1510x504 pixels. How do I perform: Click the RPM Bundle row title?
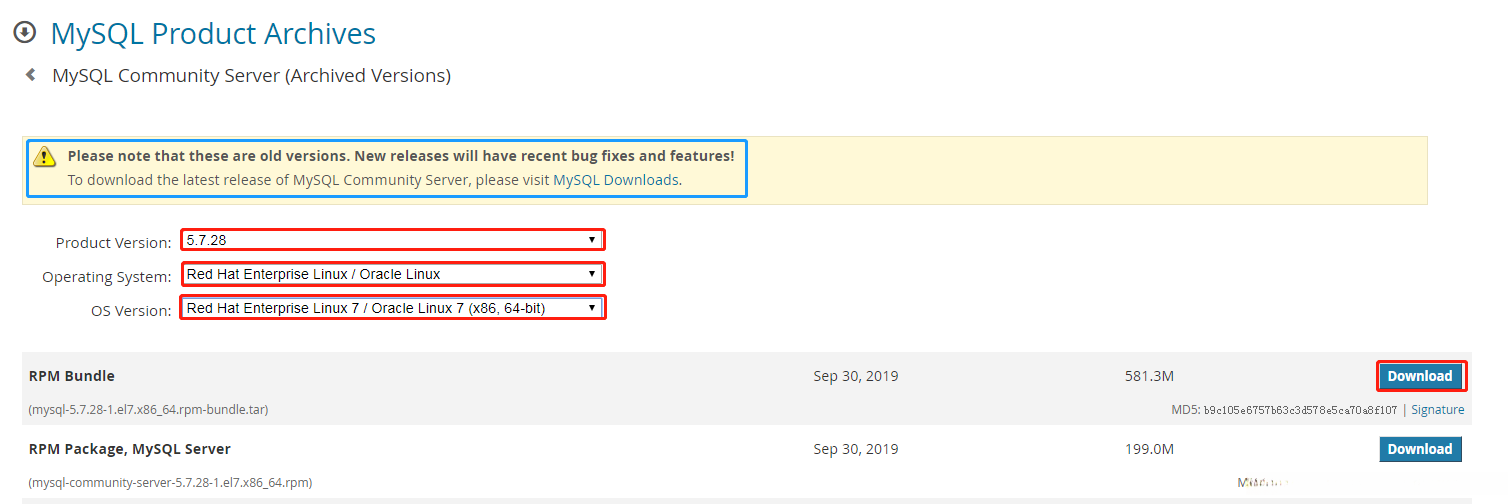coord(72,376)
